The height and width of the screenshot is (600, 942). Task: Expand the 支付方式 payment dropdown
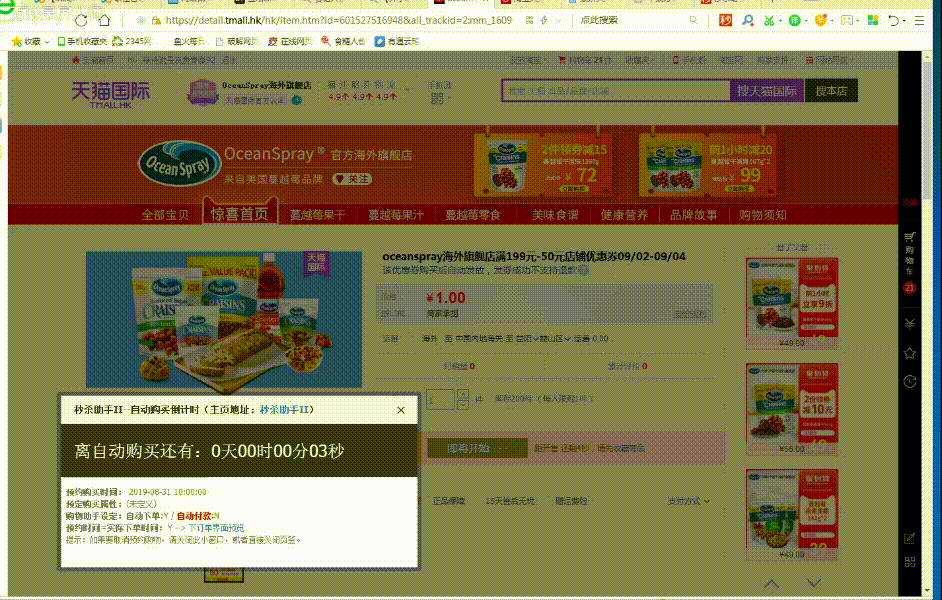[688, 501]
